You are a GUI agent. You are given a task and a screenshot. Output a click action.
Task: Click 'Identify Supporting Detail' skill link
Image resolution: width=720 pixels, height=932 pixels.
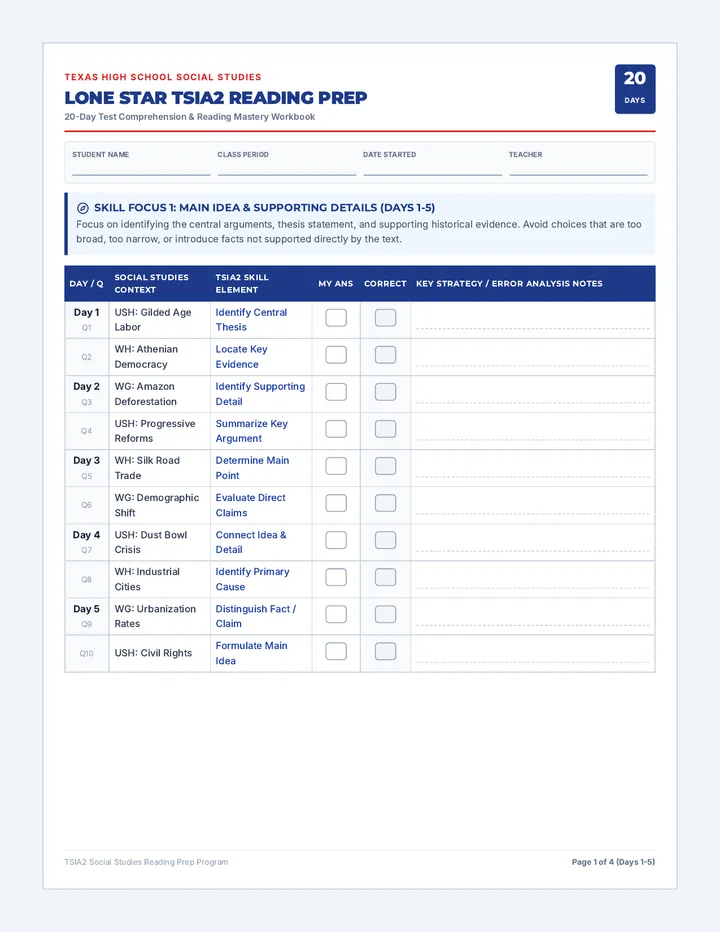click(260, 394)
